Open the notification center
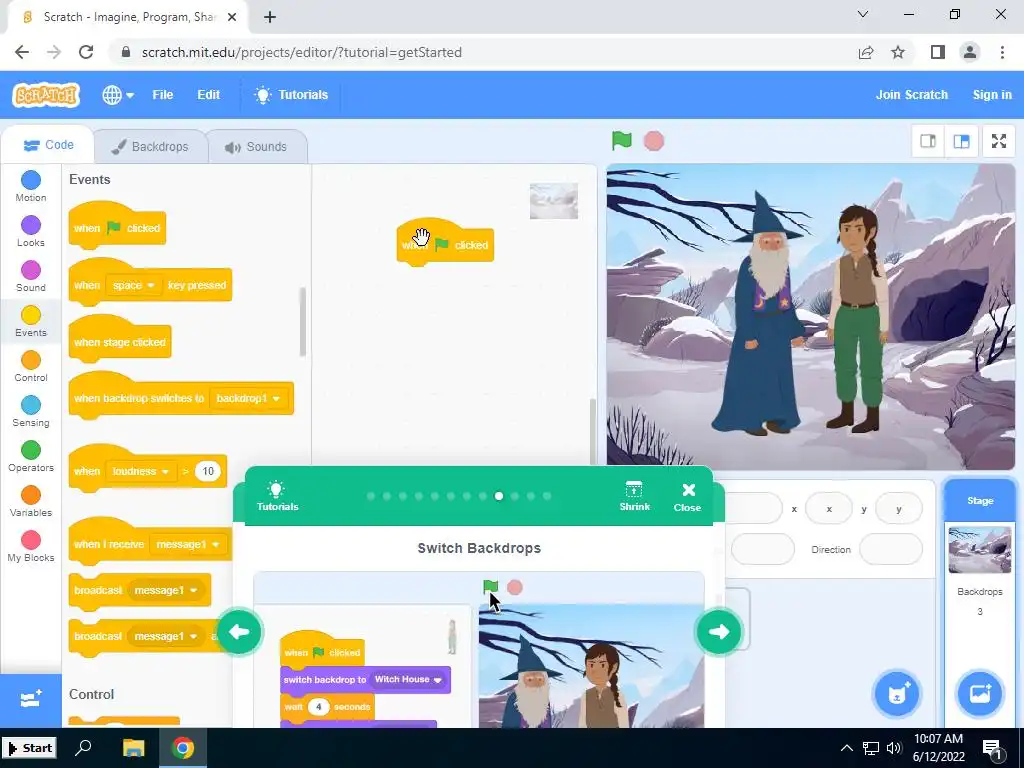This screenshot has height=768, width=1024. click(992, 748)
